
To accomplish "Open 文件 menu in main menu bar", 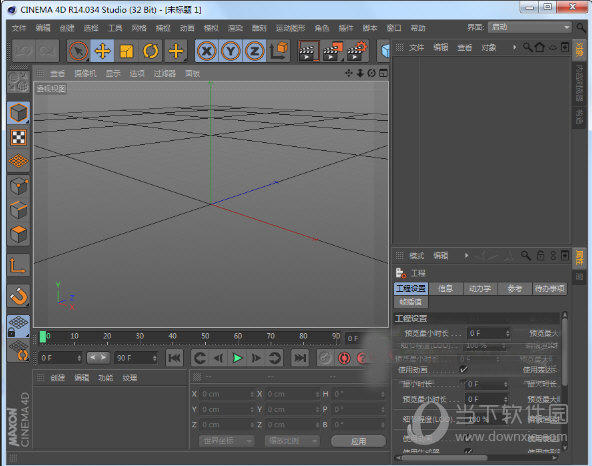I will [x=19, y=28].
